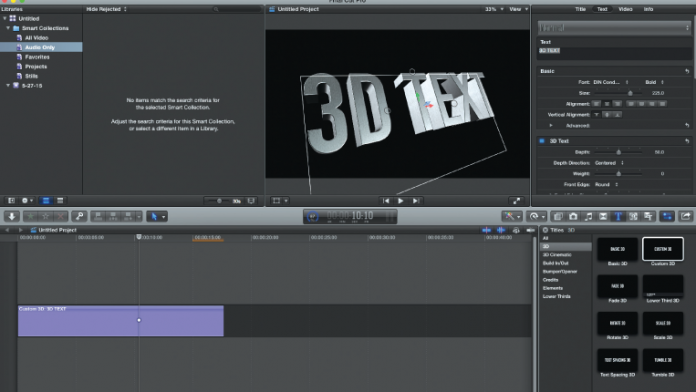
Task: Select the Custom 3D purple timeline clip
Action: [x=121, y=321]
